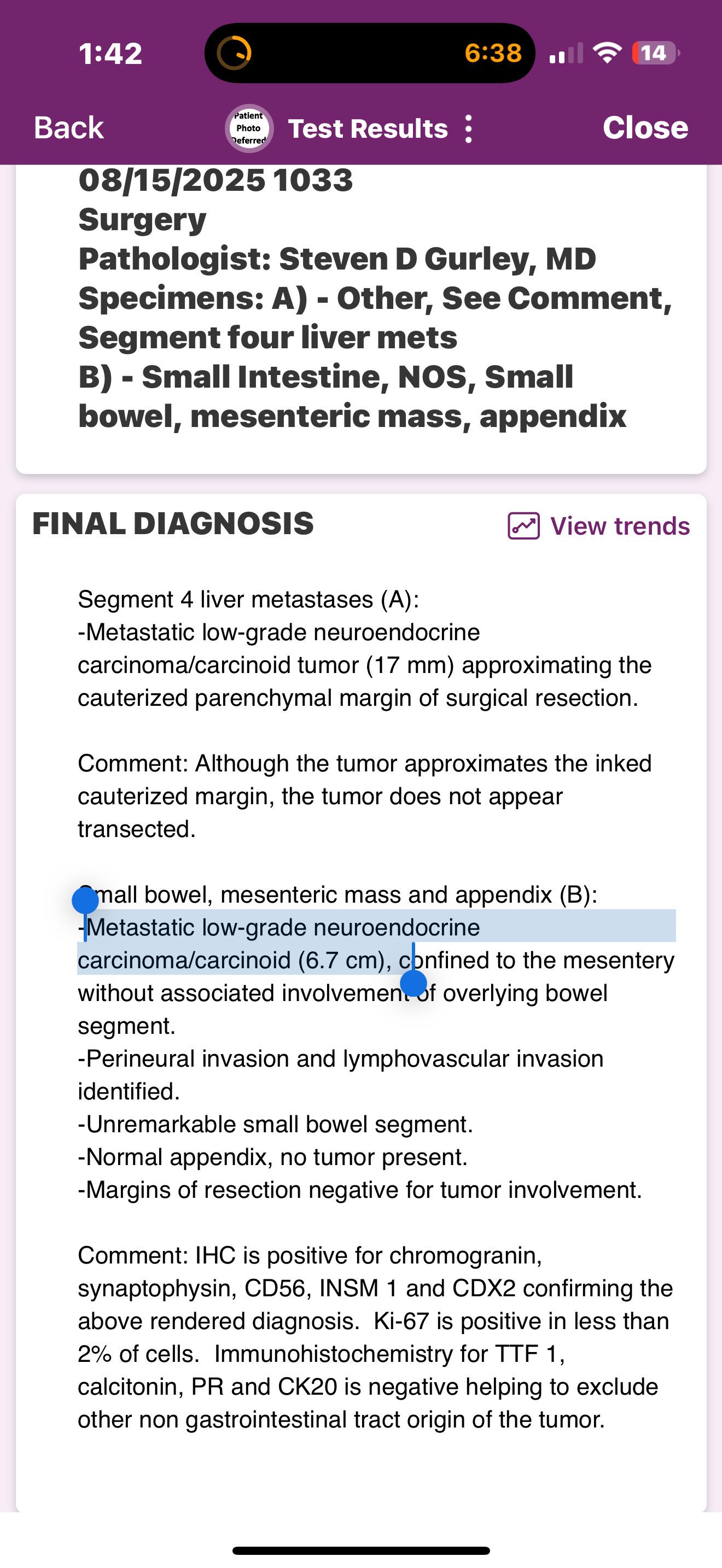Tap the Test Results title

tap(368, 128)
